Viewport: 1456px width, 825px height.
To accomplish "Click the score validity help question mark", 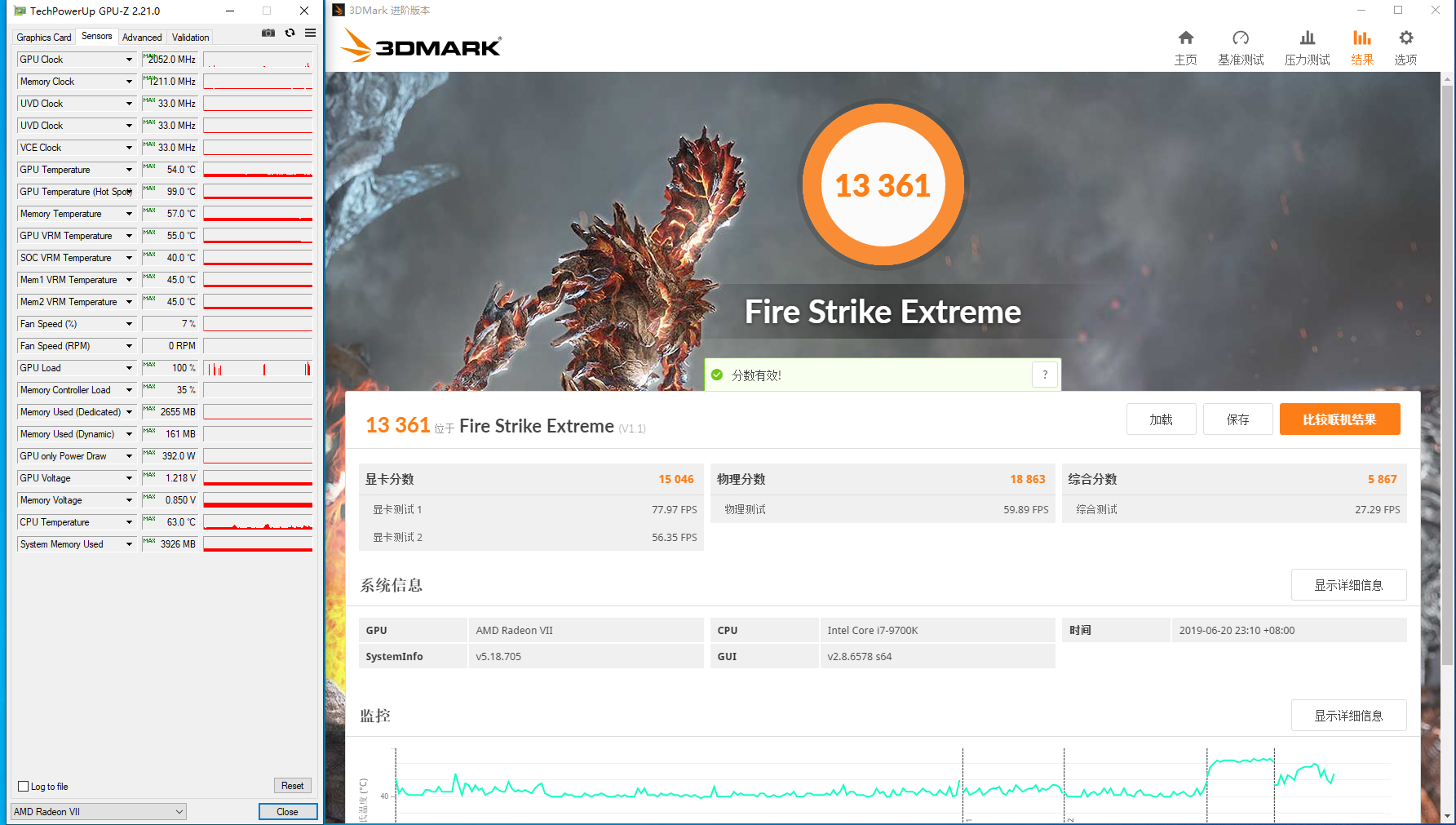I will (1045, 375).
